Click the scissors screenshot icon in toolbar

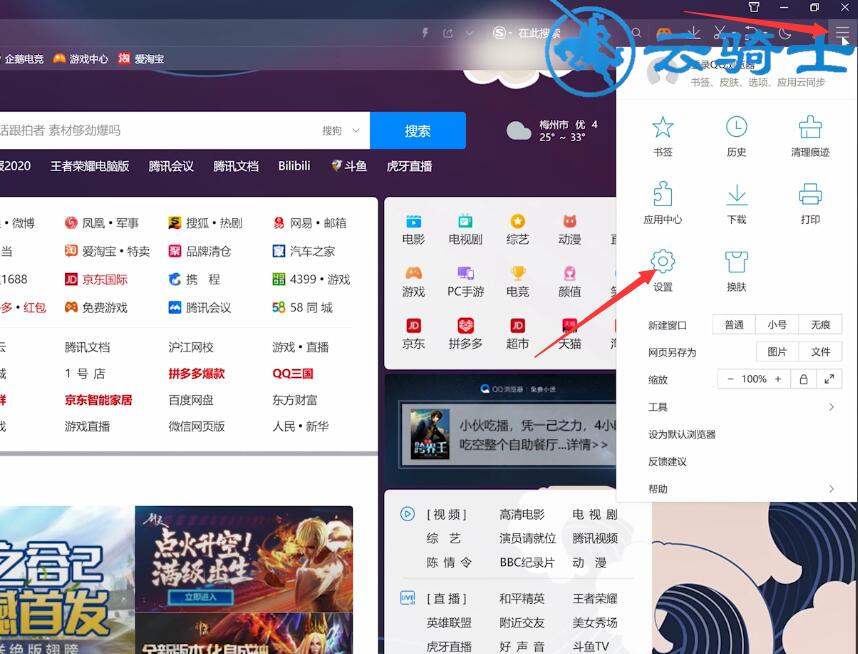click(720, 33)
